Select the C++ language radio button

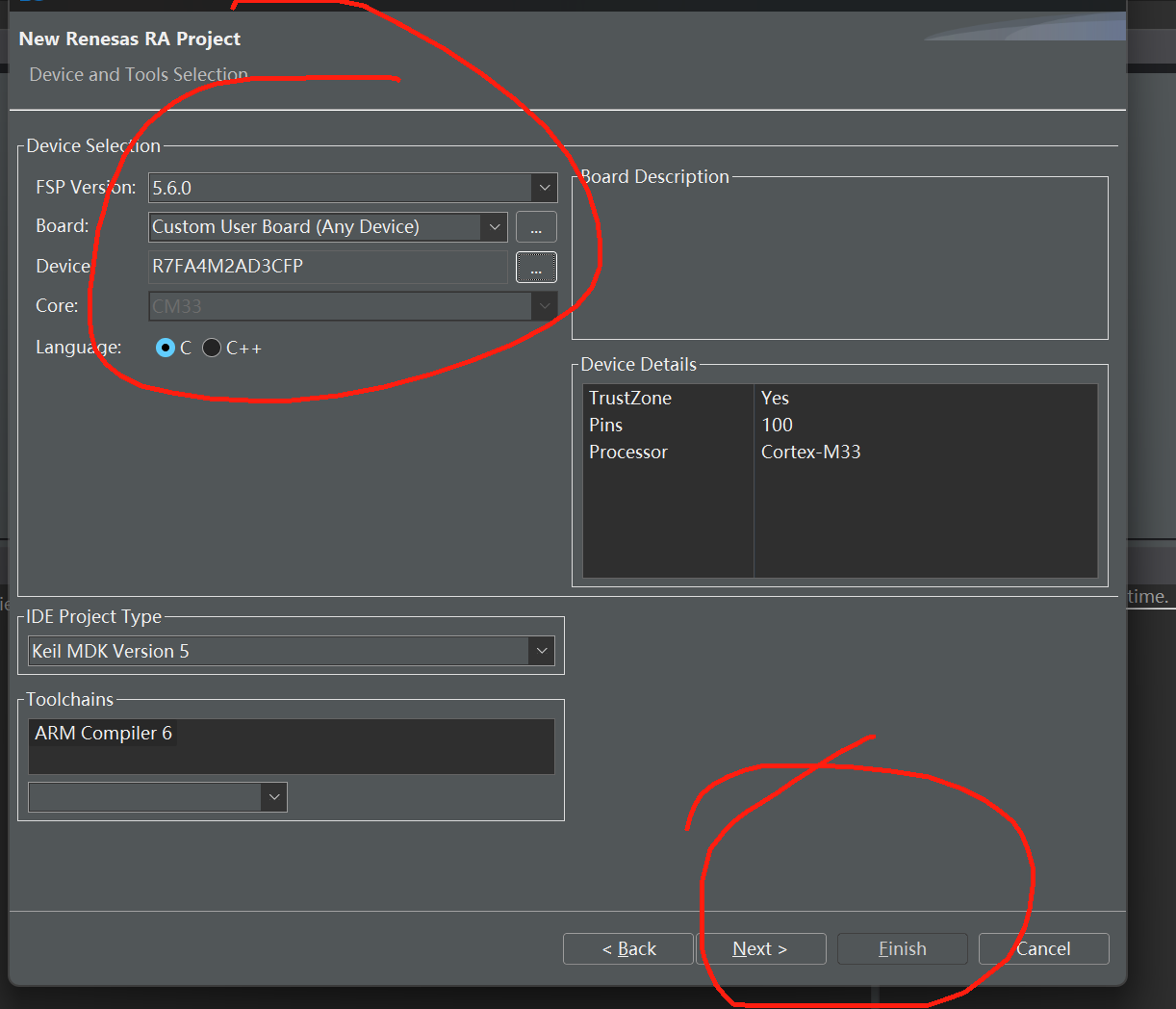click(212, 348)
